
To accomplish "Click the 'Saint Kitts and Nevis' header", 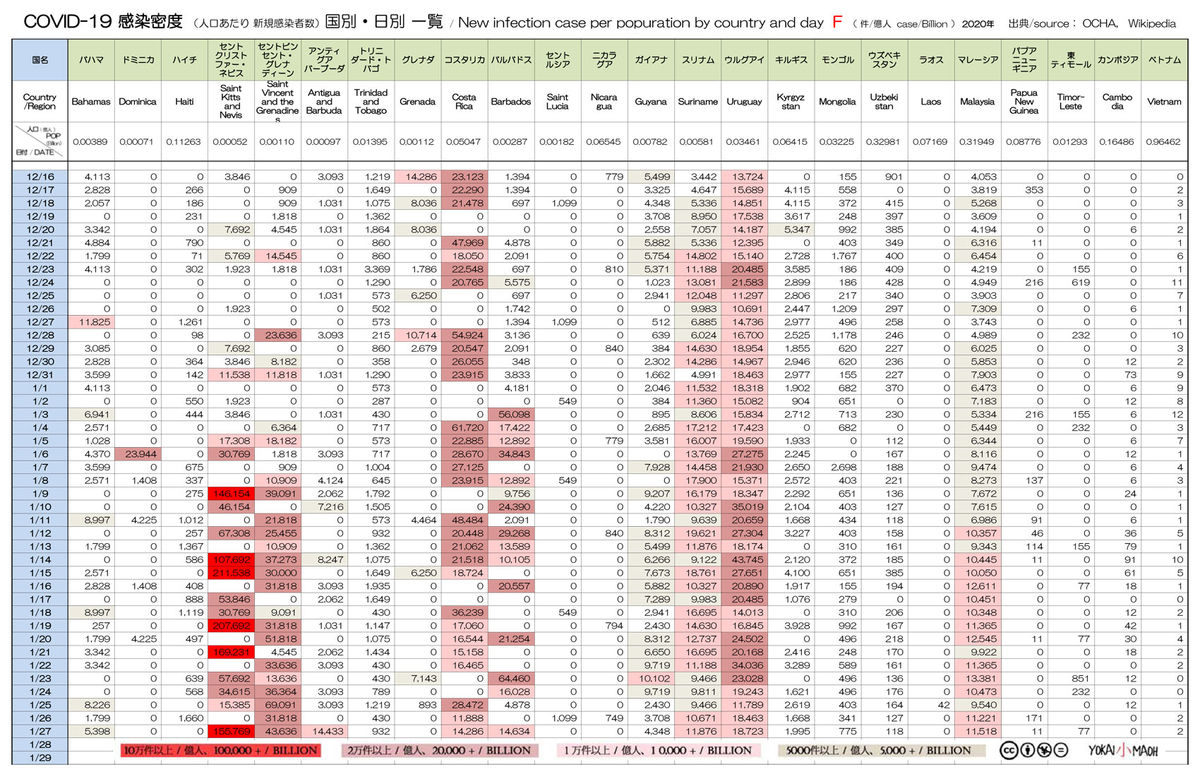I will 230,102.
